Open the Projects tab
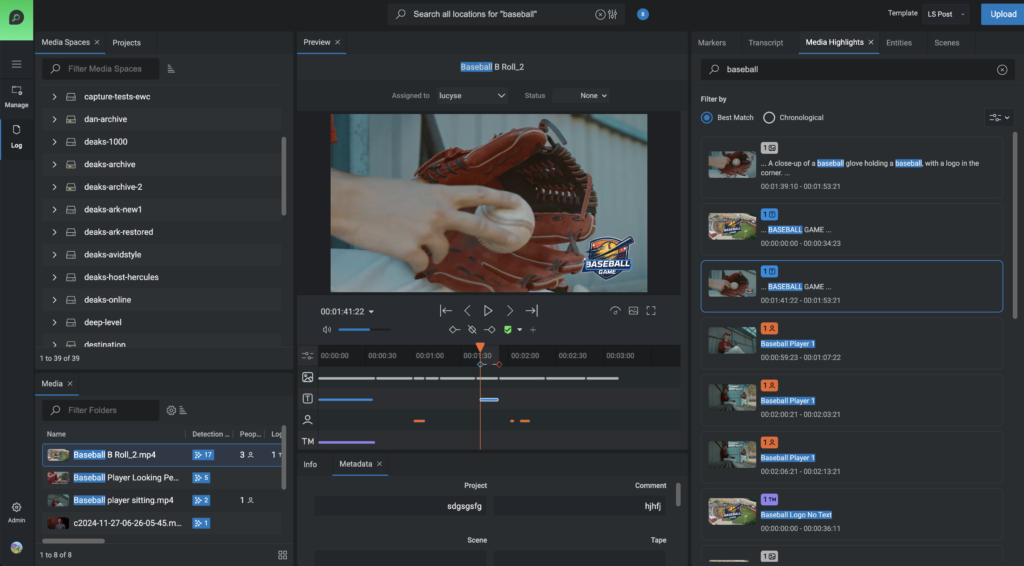The width and height of the screenshot is (1024, 566). click(x=126, y=43)
